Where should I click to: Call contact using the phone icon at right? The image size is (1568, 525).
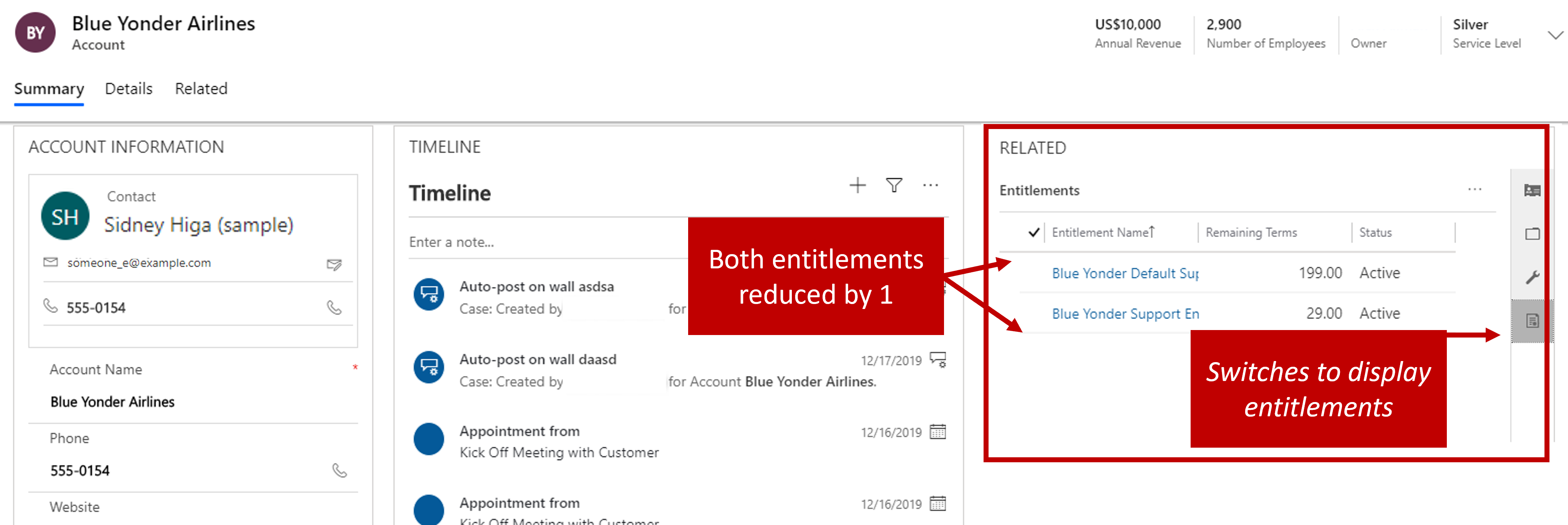334,308
